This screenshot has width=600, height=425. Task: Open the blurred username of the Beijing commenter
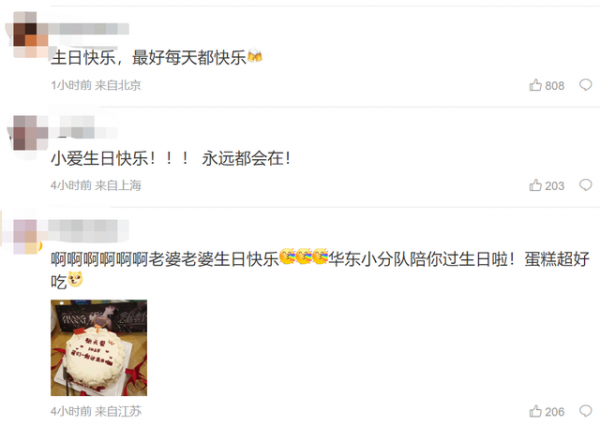tap(89, 29)
